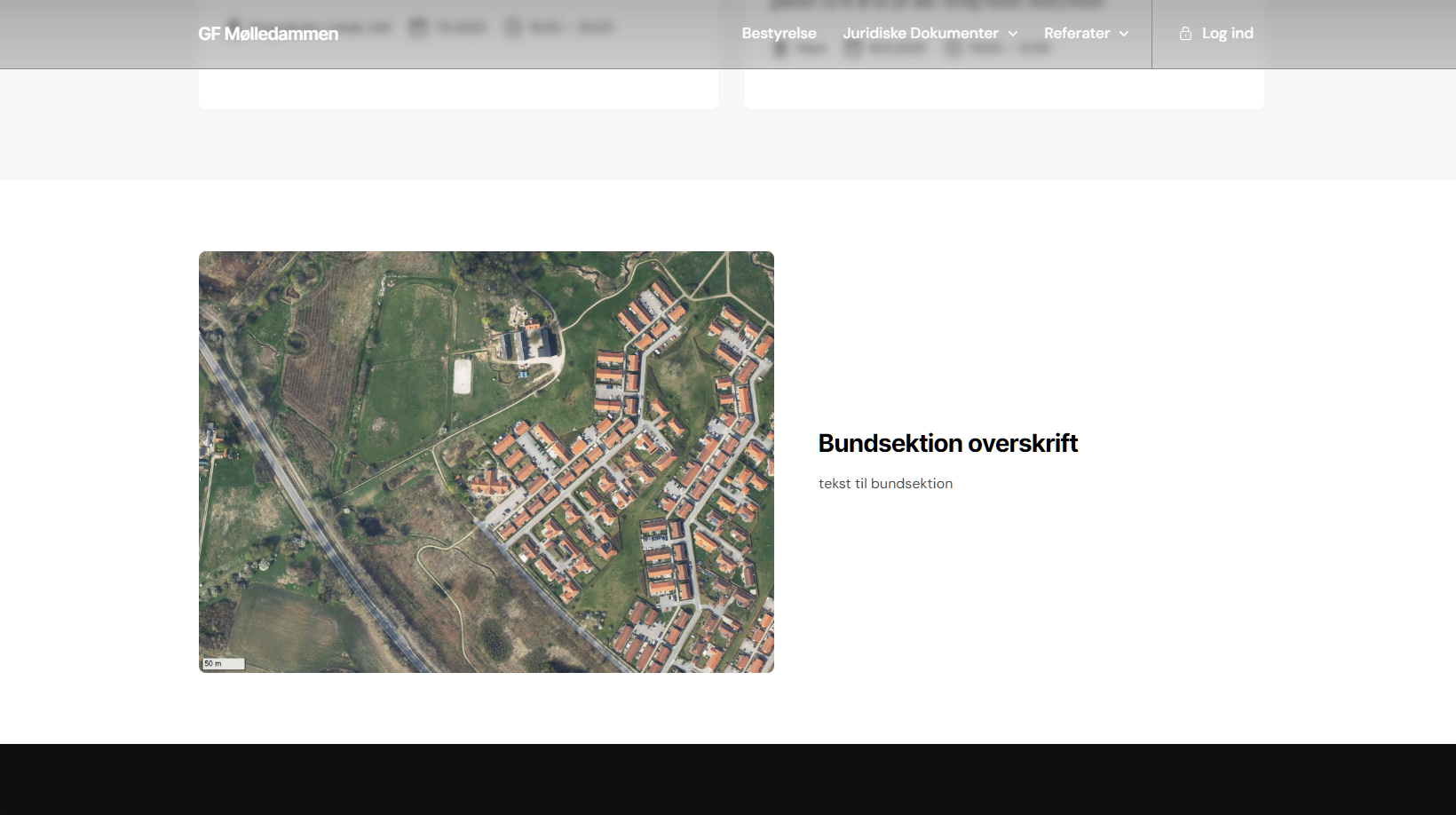
Task: Open the Bestyrelse page
Action: tap(779, 34)
